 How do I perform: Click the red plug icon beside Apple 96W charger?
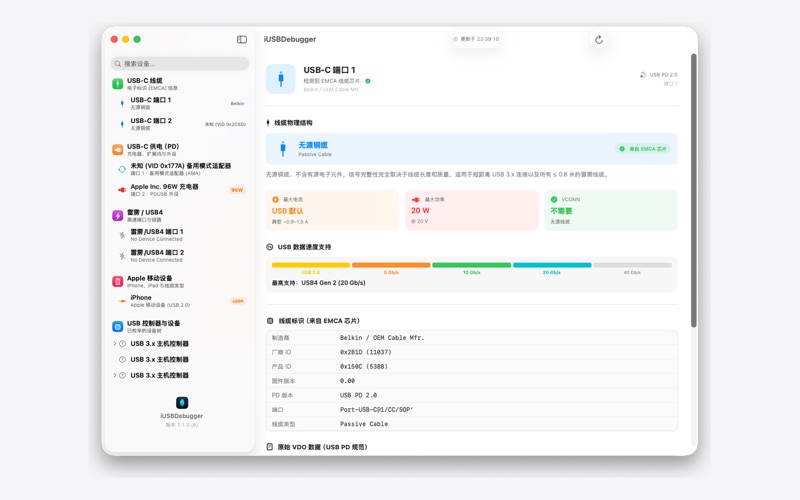122,190
